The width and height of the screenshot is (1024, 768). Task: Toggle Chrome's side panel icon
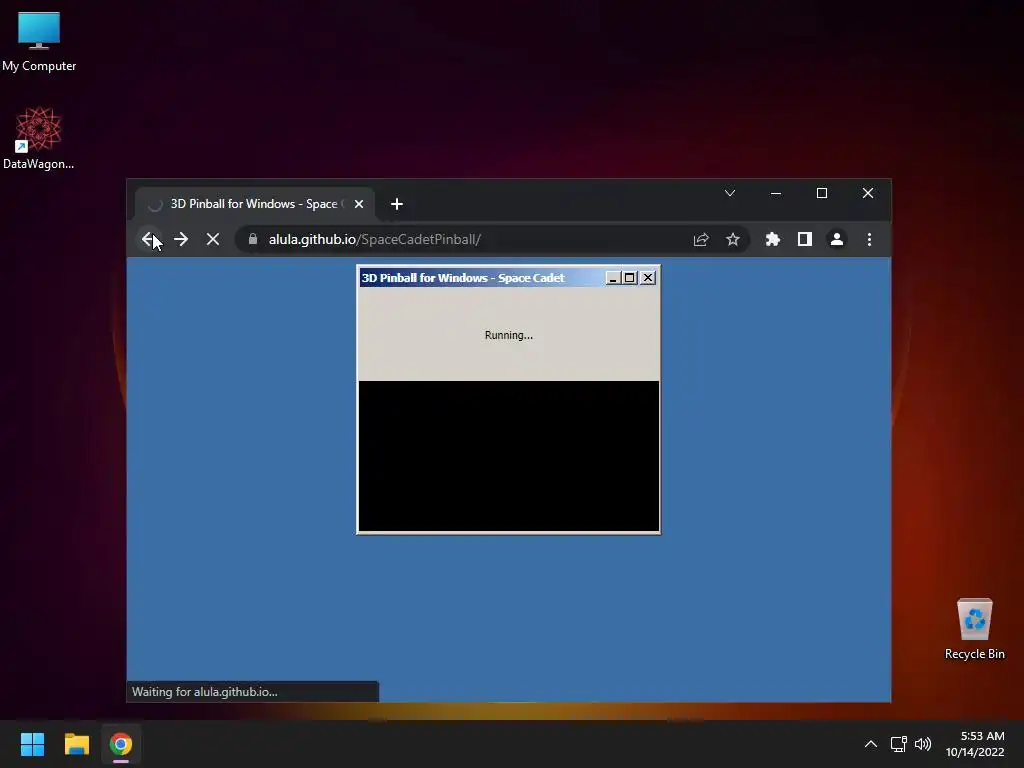tap(805, 240)
